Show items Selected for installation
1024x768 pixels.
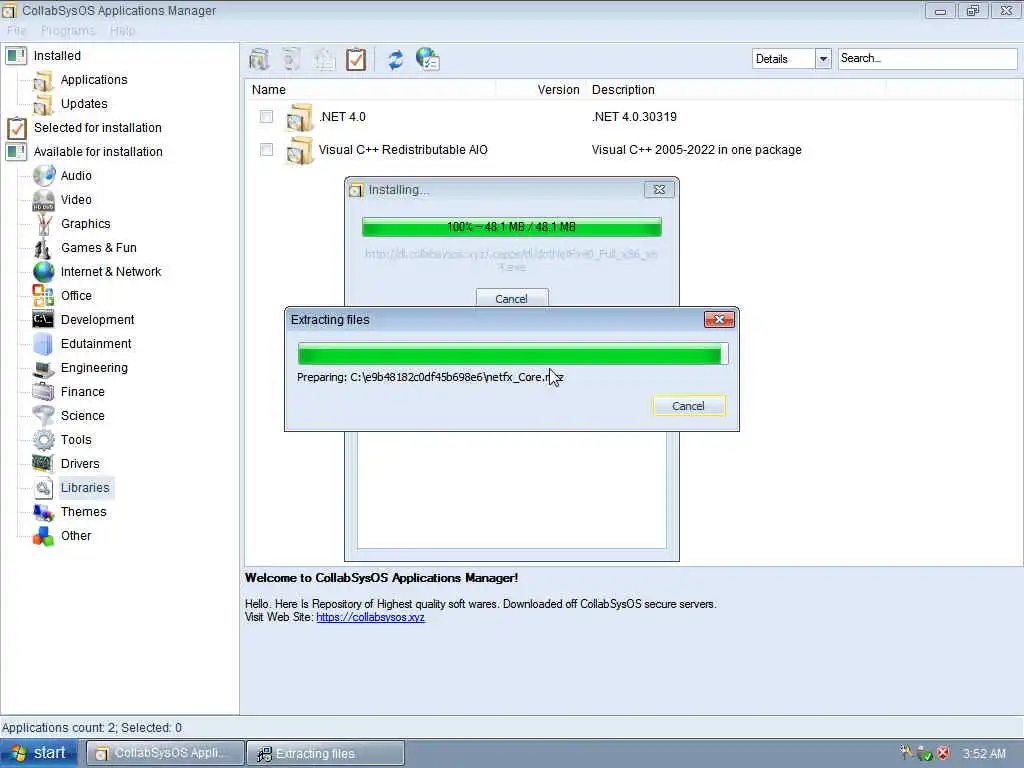point(97,128)
